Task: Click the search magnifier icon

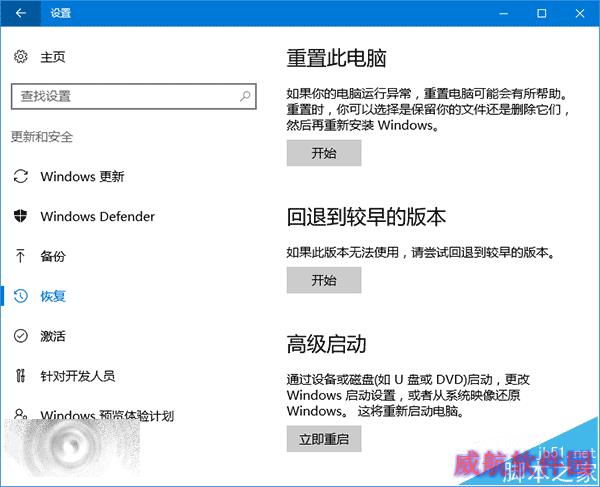Action: tap(245, 96)
